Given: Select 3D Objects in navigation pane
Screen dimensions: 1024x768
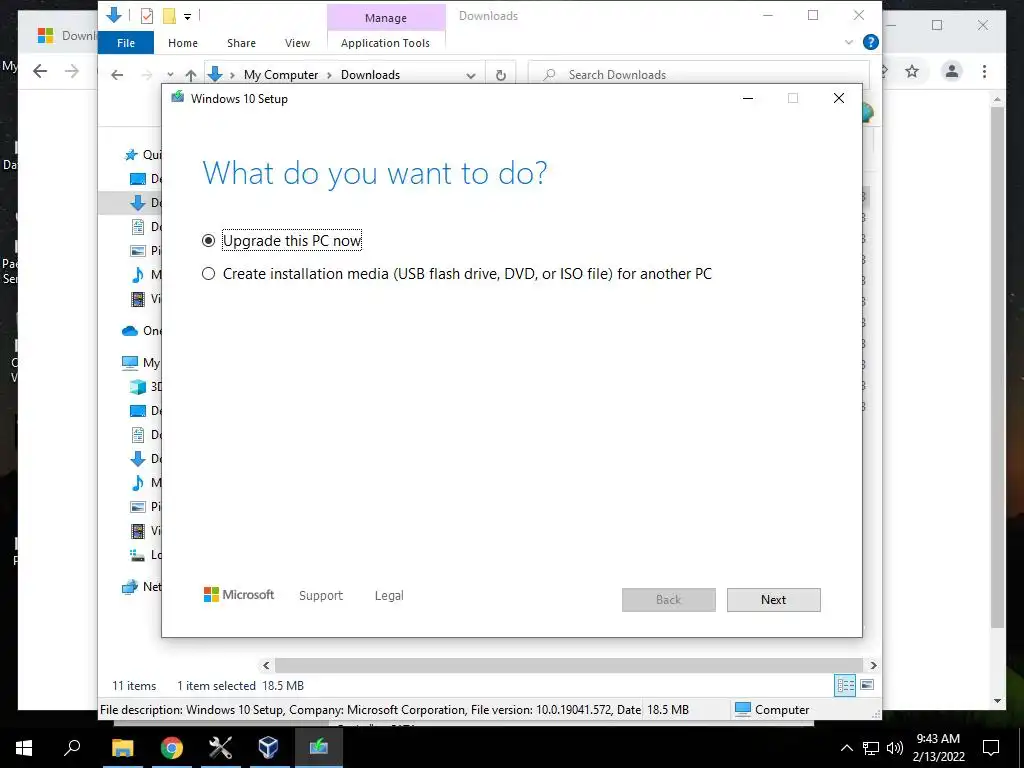Looking at the screenshot, I should point(137,387).
